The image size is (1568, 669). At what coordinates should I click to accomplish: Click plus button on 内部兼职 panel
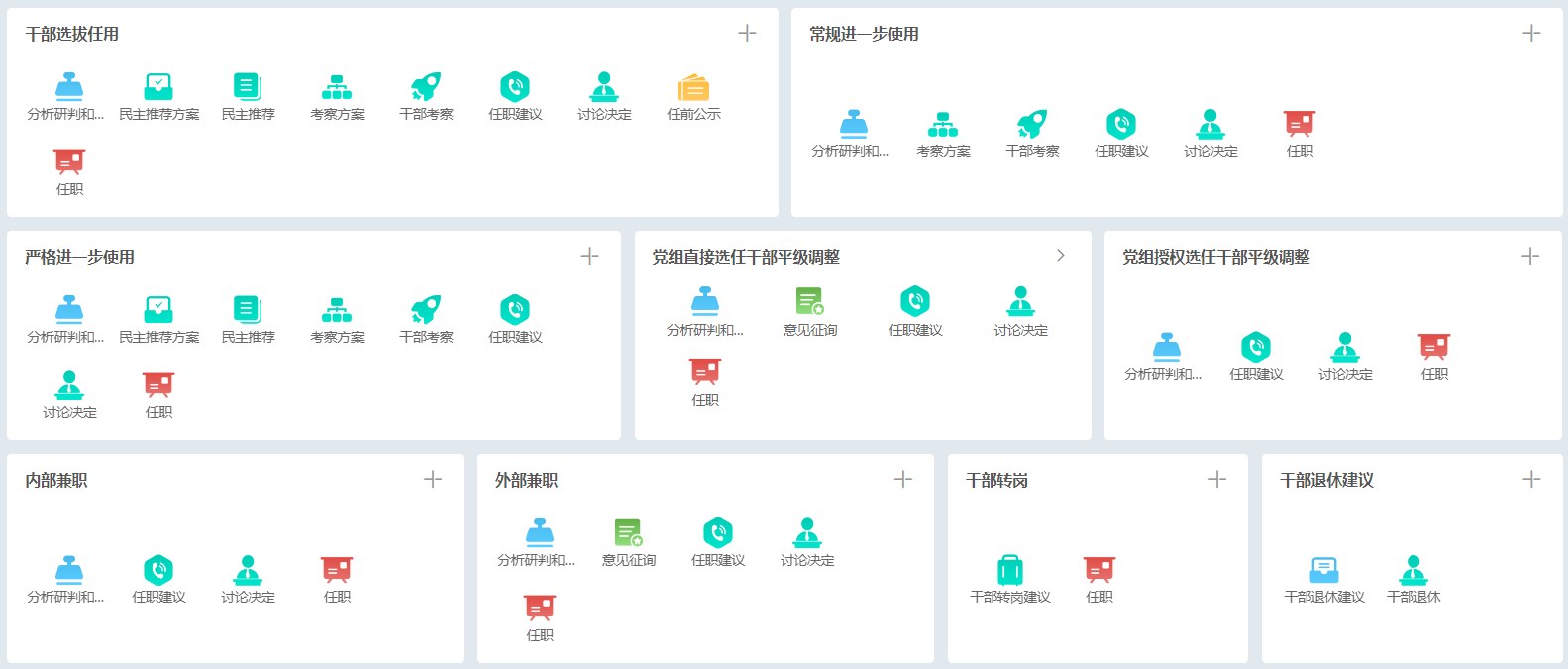[x=433, y=479]
